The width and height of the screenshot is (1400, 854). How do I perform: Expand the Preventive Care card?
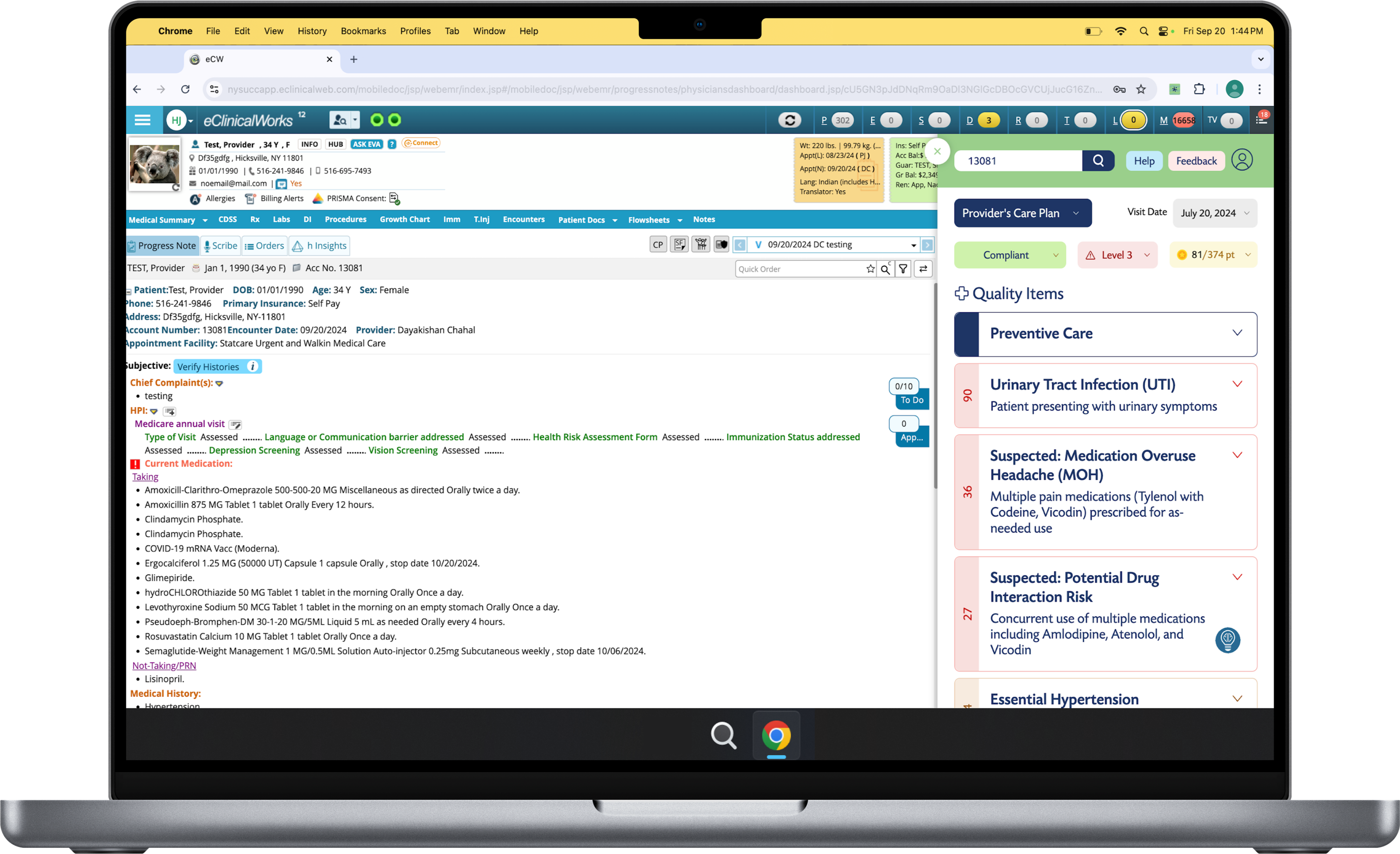coord(1237,333)
